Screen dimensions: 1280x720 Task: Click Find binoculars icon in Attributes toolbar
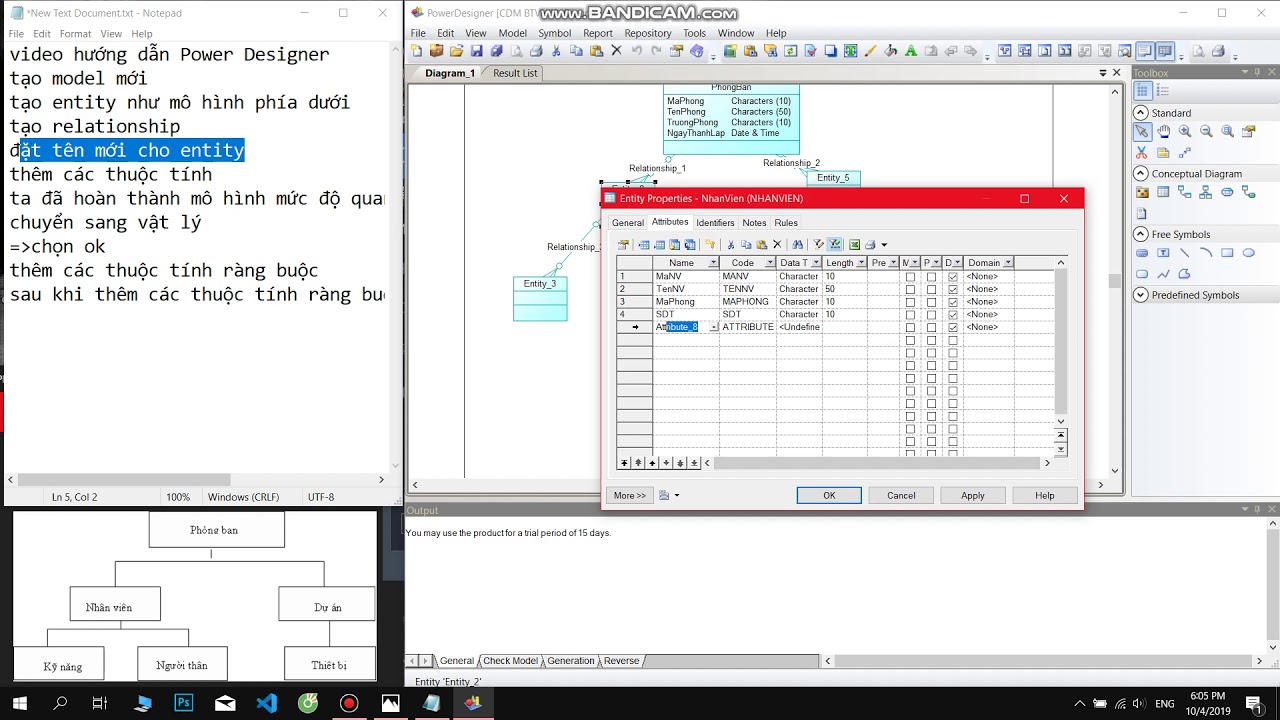pyautogui.click(x=797, y=244)
